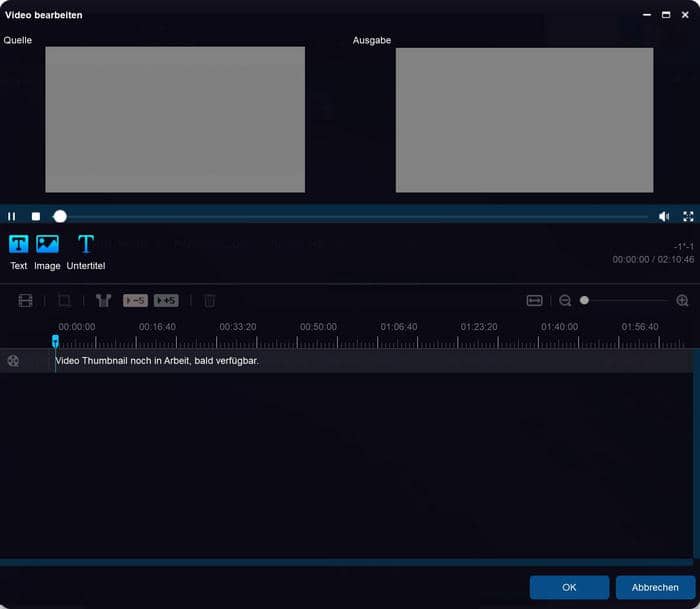Step back 5 seconds

pos(135,300)
